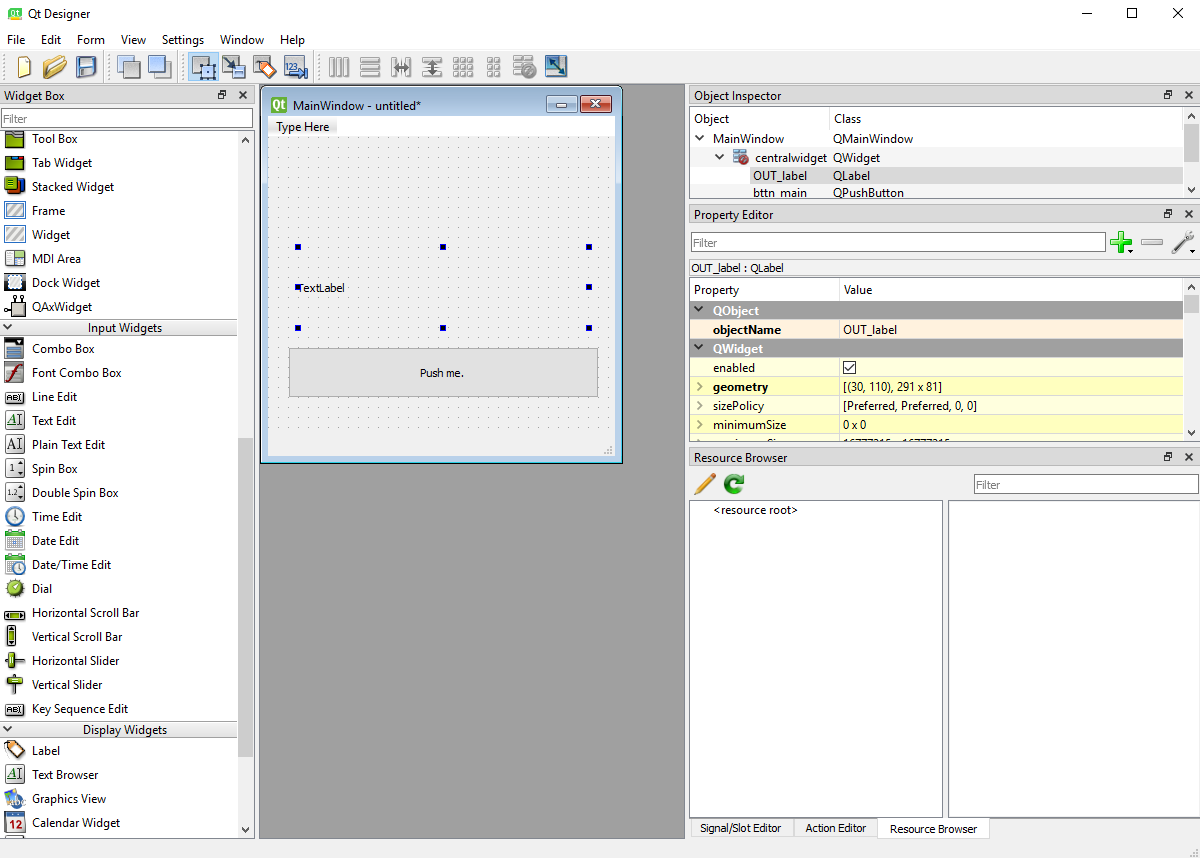This screenshot has height=858, width=1200.
Task: Click the Break Layout icon
Action: 525,67
